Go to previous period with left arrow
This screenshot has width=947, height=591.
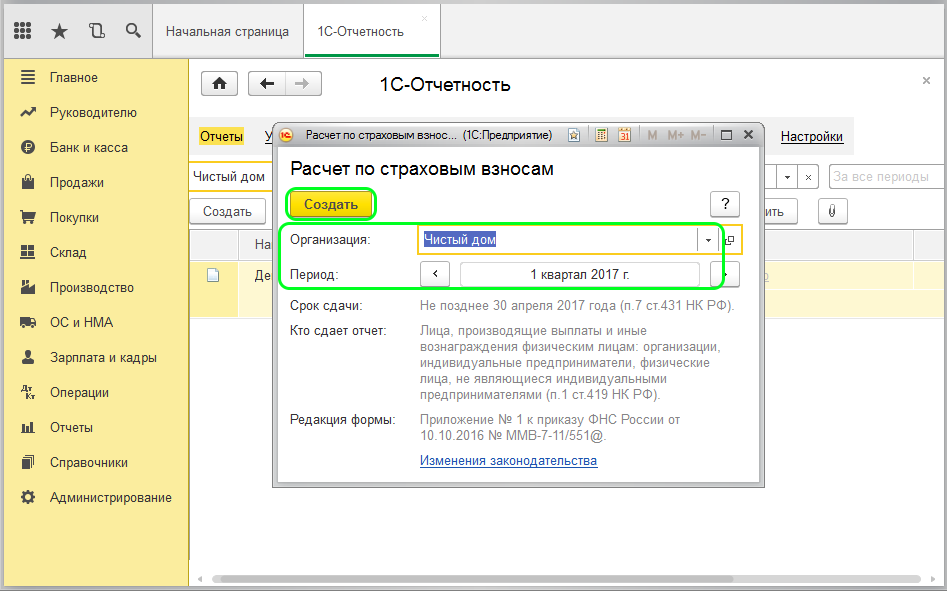[x=435, y=274]
